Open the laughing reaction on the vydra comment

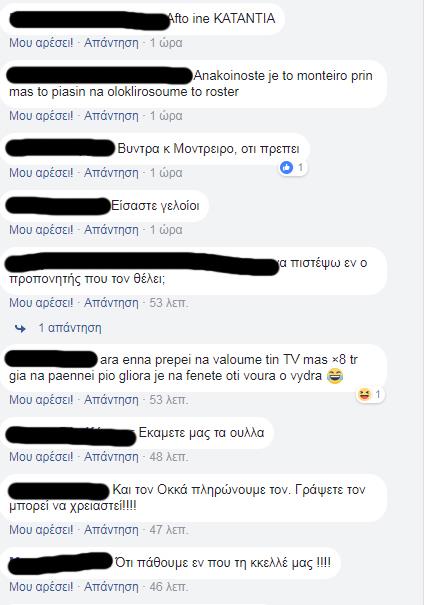(x=364, y=394)
